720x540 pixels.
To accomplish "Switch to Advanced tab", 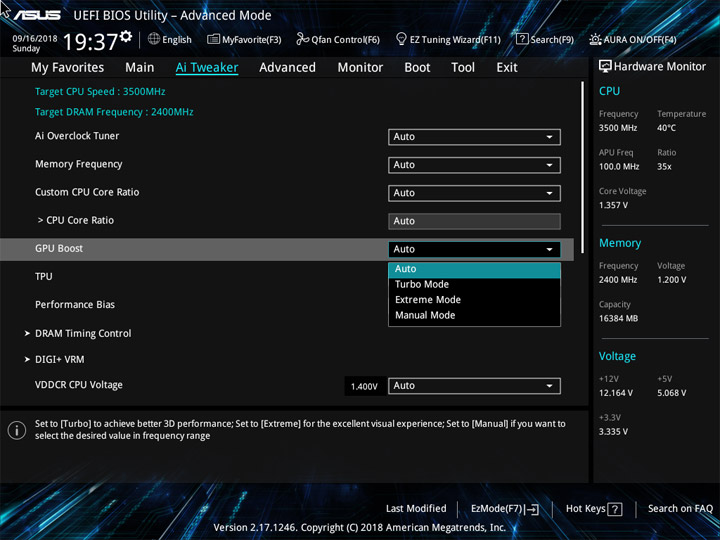I will [x=287, y=68].
